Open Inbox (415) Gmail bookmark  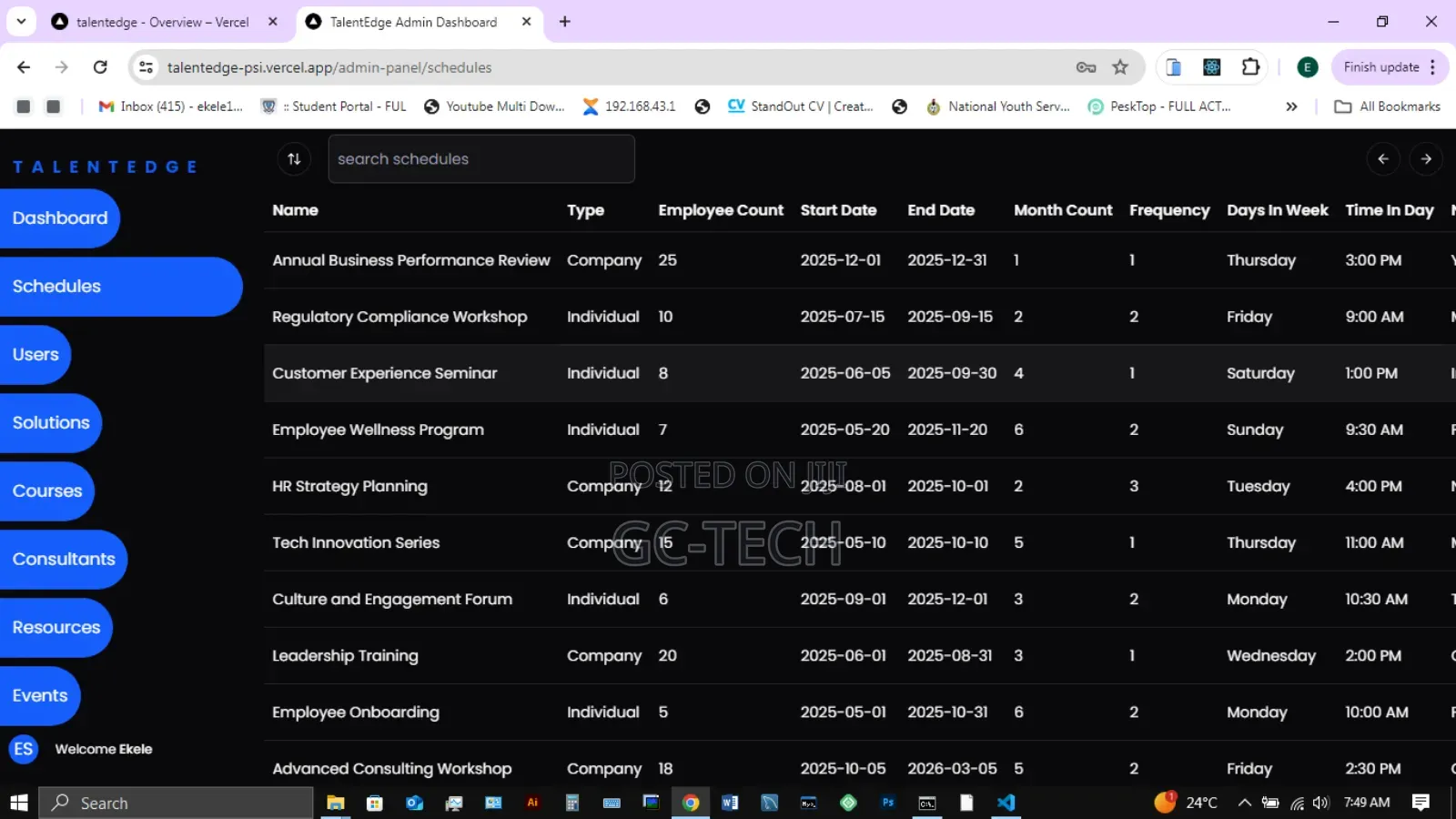click(x=171, y=106)
